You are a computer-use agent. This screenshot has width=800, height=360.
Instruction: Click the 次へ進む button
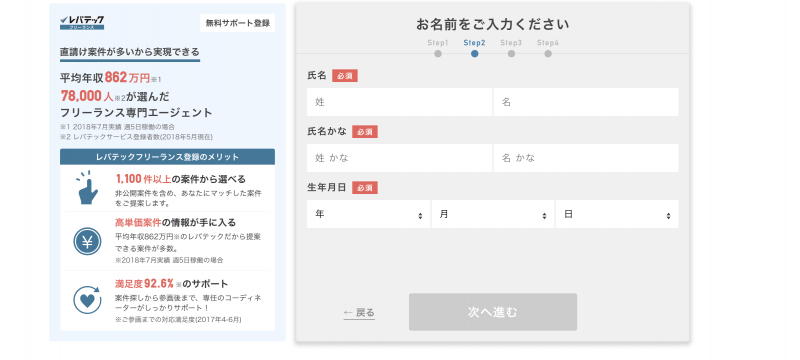tap(493, 312)
